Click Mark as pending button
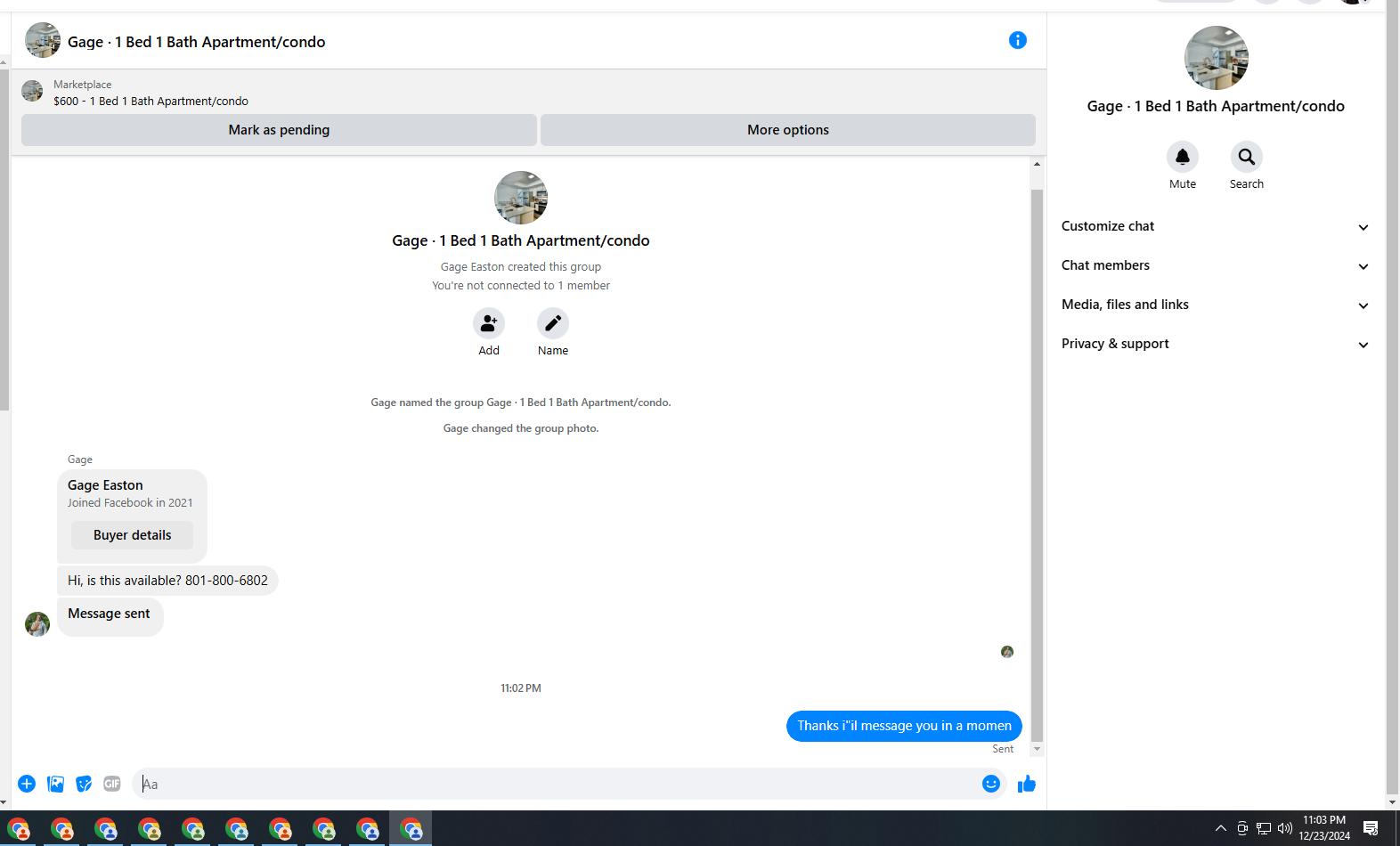Screen dimensions: 1400x846 (279, 130)
